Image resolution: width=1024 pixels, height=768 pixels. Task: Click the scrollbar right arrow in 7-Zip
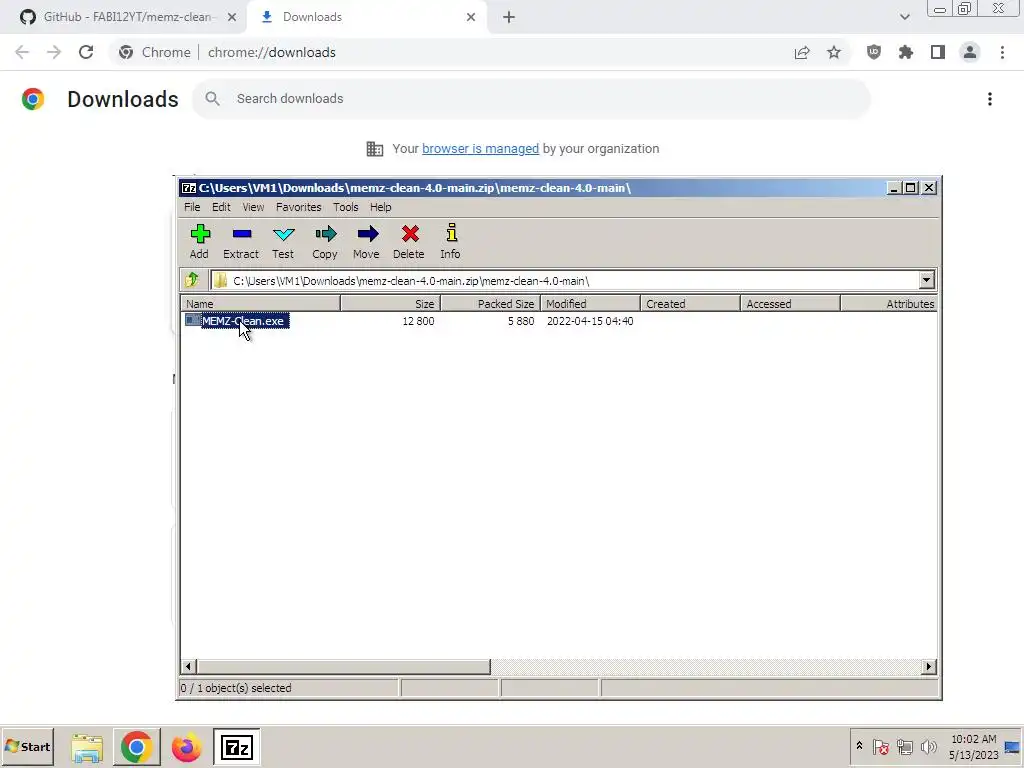tap(929, 667)
